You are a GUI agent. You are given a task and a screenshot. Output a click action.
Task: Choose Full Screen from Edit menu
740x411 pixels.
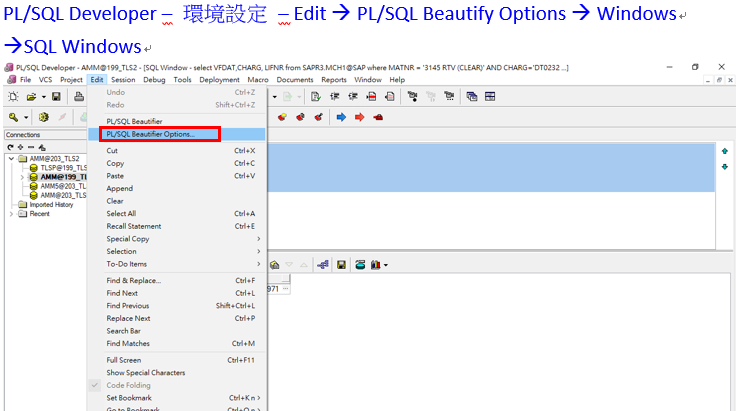(177, 360)
